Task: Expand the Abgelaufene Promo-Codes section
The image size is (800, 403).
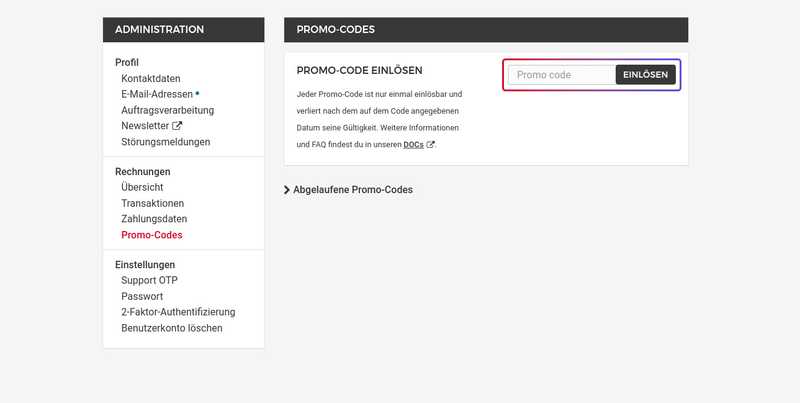Action: pyautogui.click(x=353, y=189)
